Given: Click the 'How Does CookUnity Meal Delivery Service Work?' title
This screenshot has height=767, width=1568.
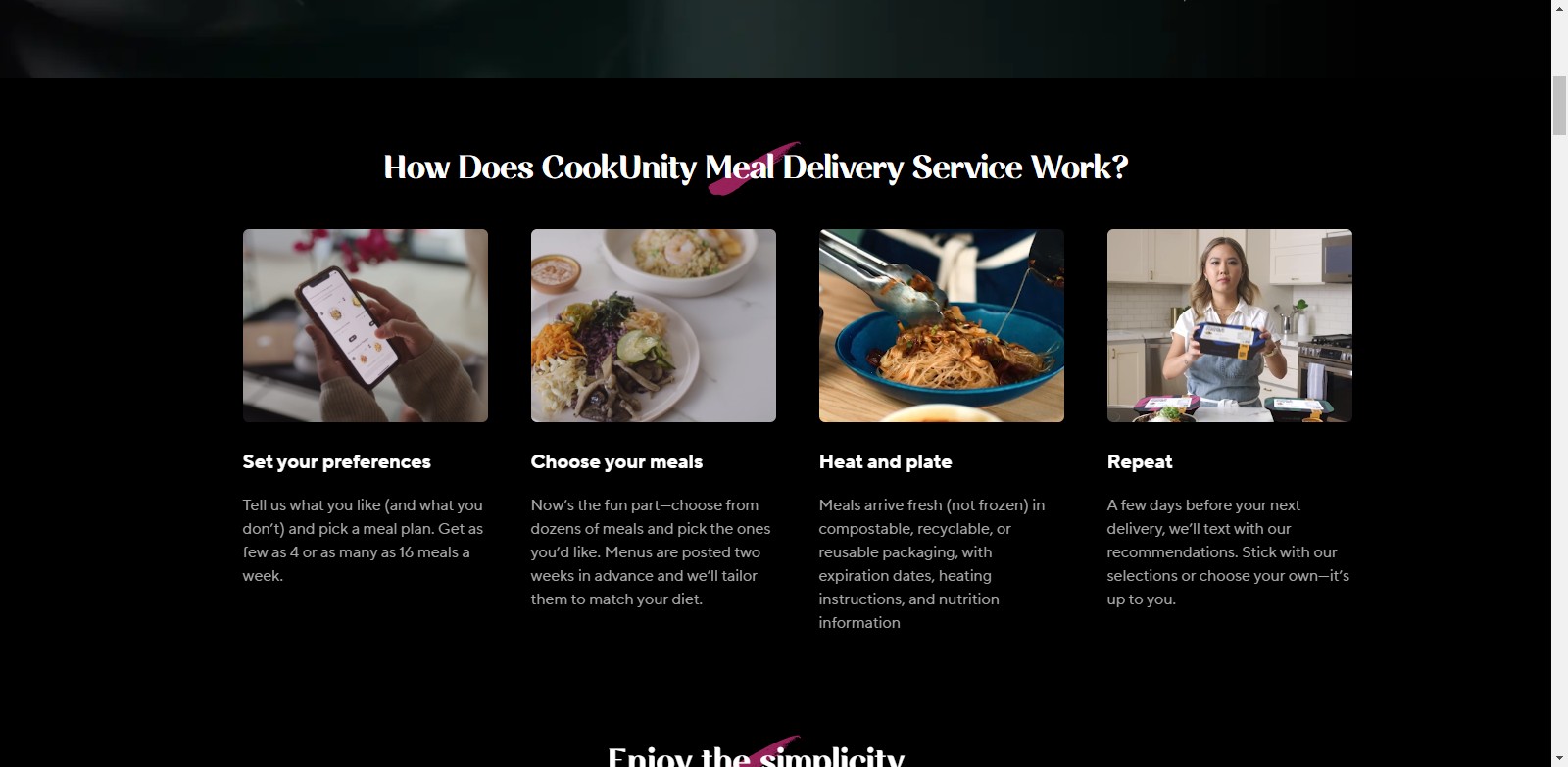Looking at the screenshot, I should [756, 168].
